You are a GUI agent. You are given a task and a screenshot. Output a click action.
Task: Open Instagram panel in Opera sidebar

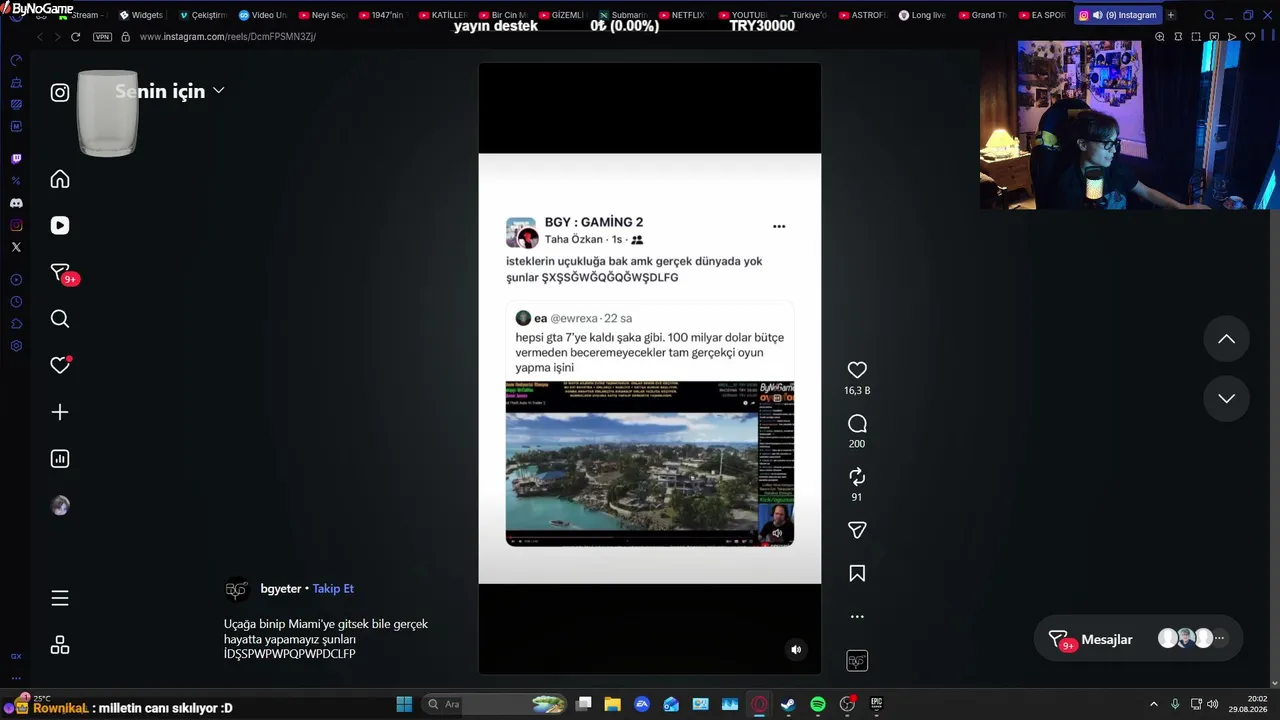16,225
